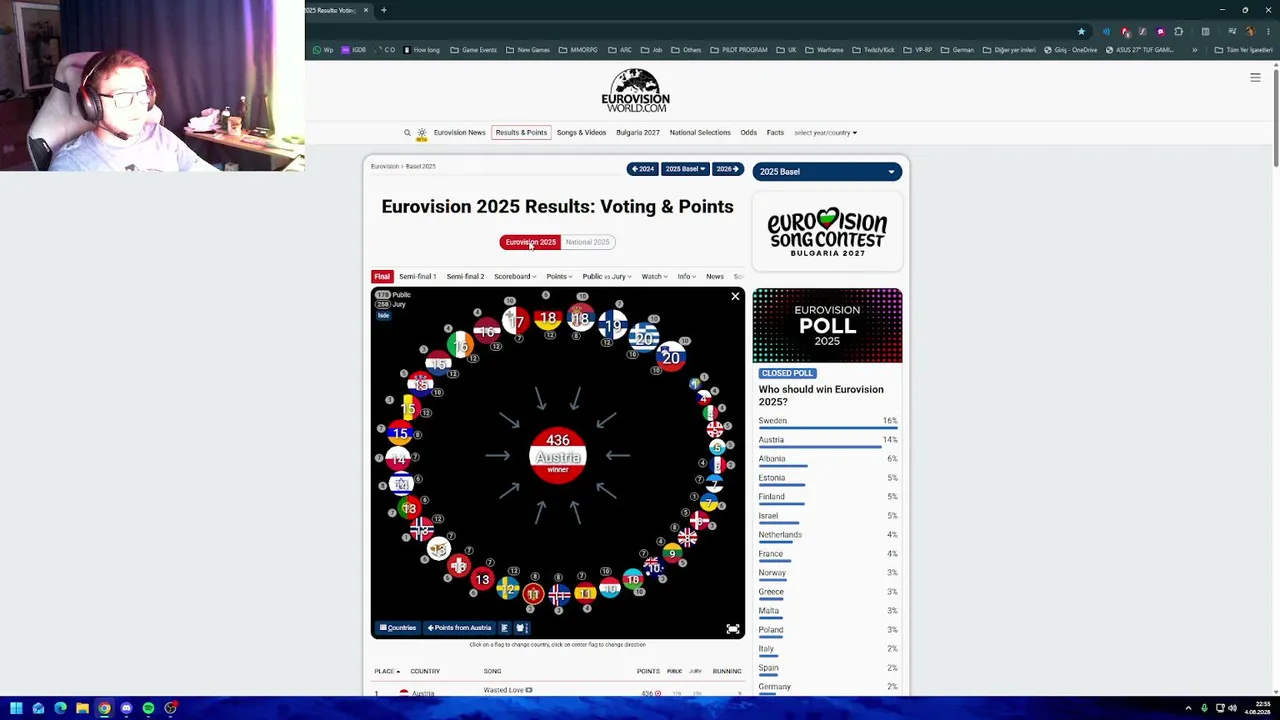Viewport: 1280px width, 720px height.
Task: Toggle the light/dark theme sun icon
Action: 421,133
